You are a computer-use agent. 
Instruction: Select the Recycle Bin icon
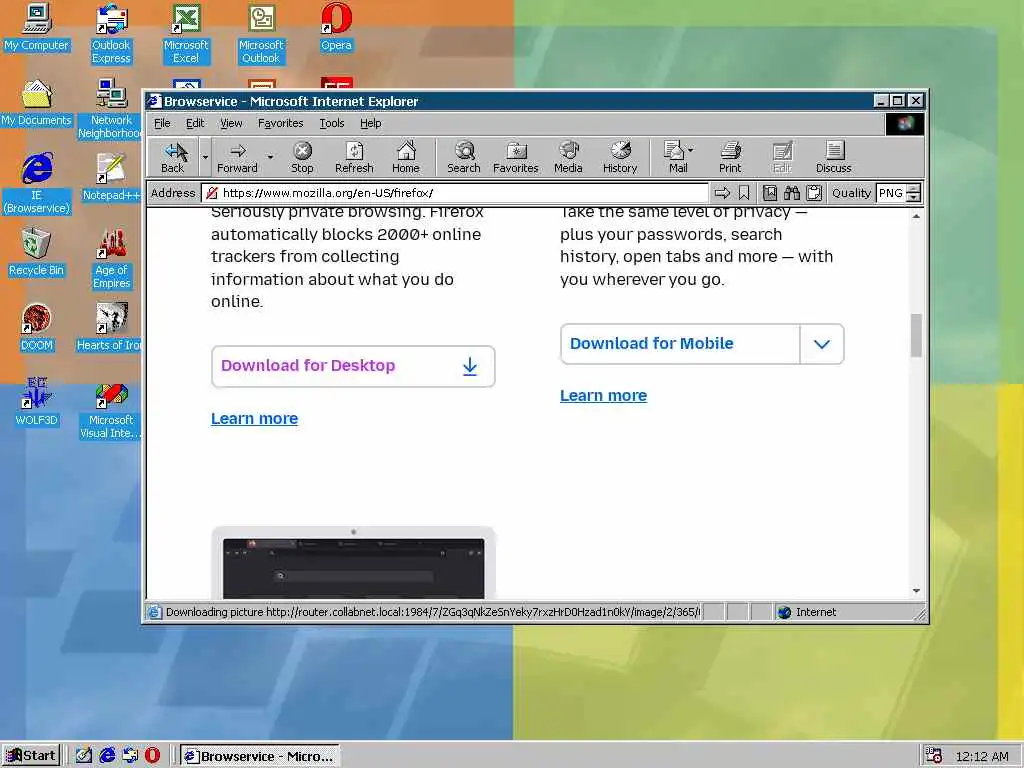tap(37, 253)
